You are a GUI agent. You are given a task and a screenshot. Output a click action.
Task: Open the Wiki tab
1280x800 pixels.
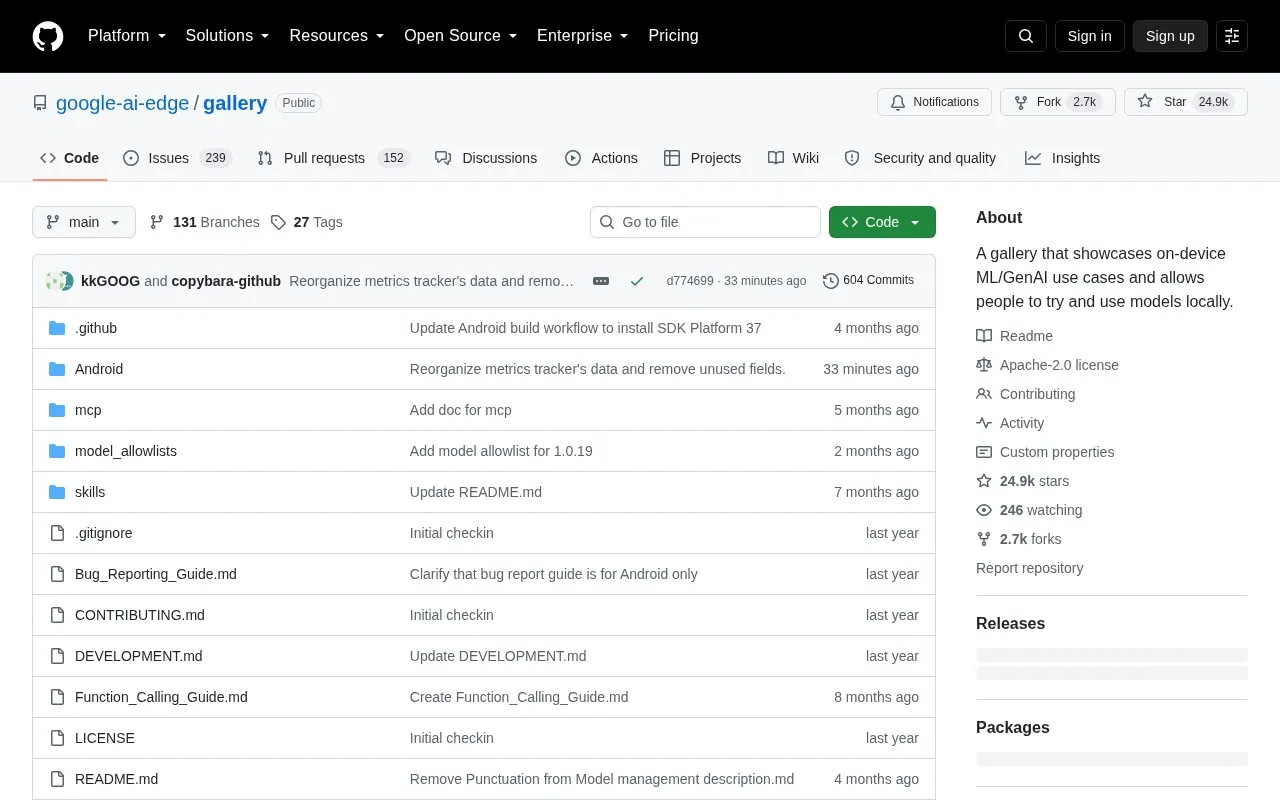[x=793, y=158]
